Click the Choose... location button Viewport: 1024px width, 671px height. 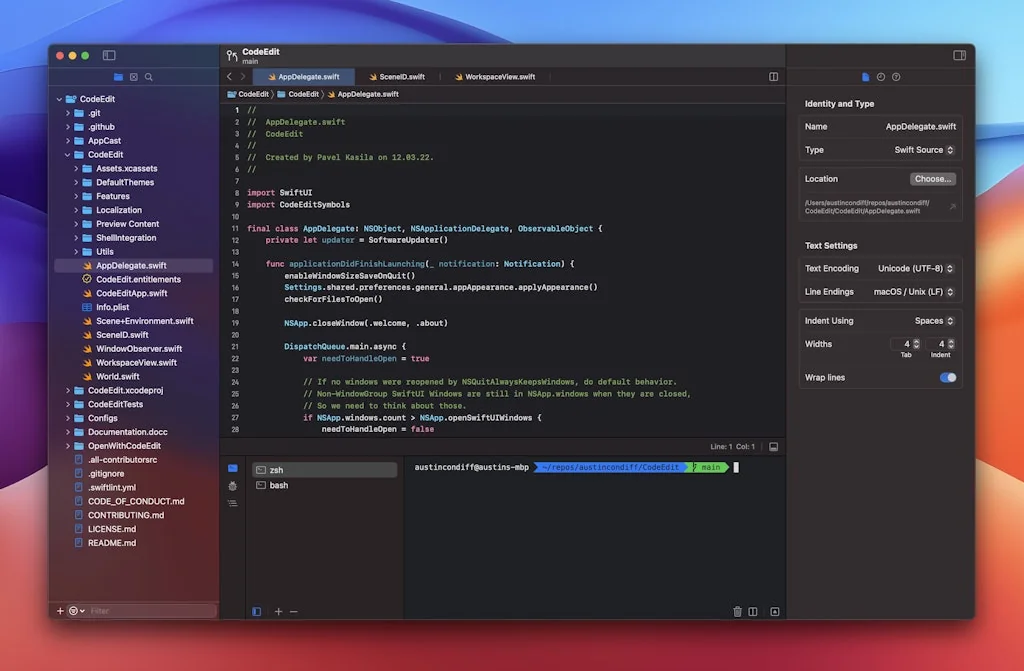point(932,179)
